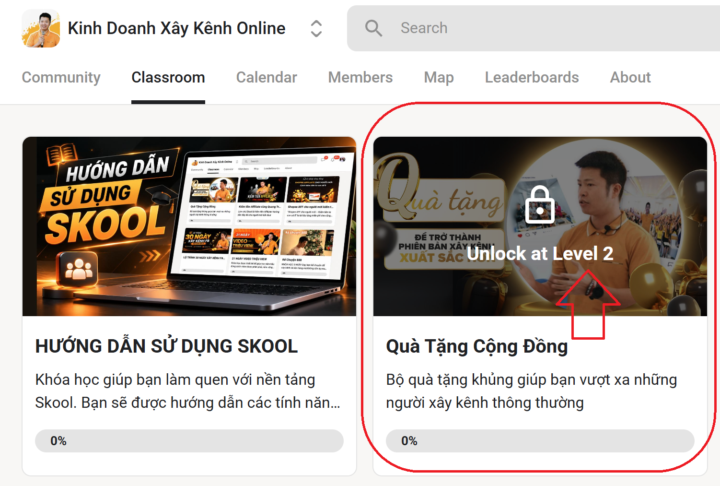Click into the Search input field
The height and width of the screenshot is (486, 720).
point(533,28)
